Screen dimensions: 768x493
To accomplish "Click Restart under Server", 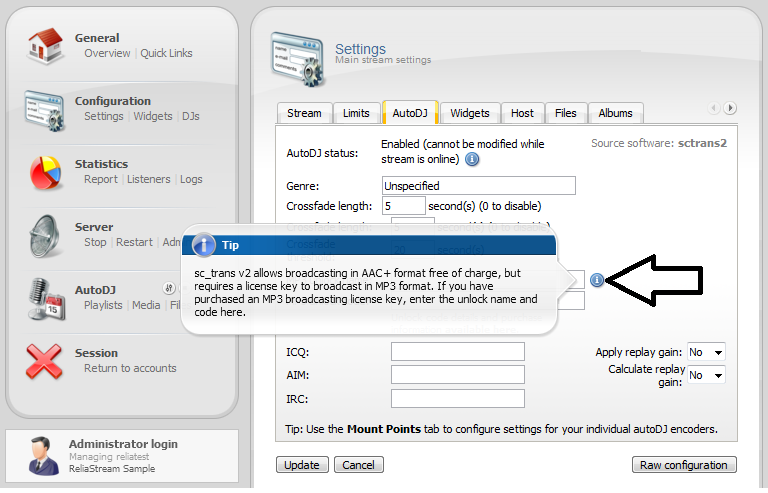I will pyautogui.click(x=134, y=242).
